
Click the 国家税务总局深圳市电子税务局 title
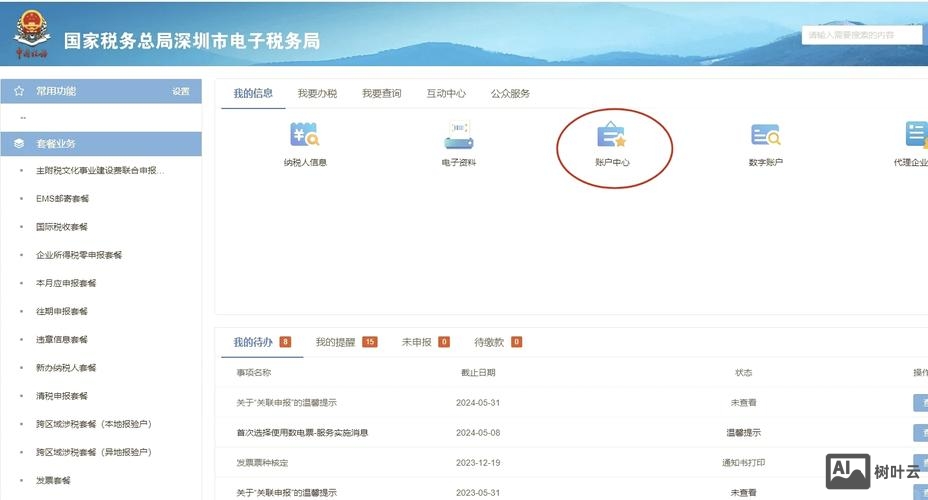[192, 41]
